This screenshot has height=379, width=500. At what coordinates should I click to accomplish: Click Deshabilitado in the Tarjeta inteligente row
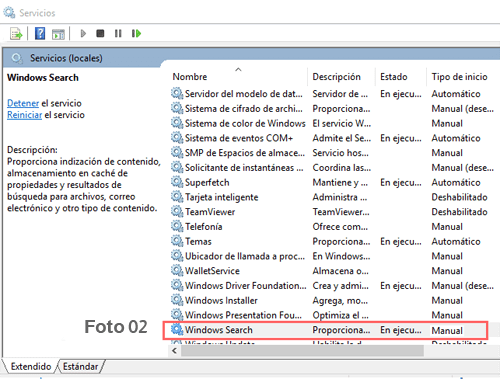pos(459,197)
